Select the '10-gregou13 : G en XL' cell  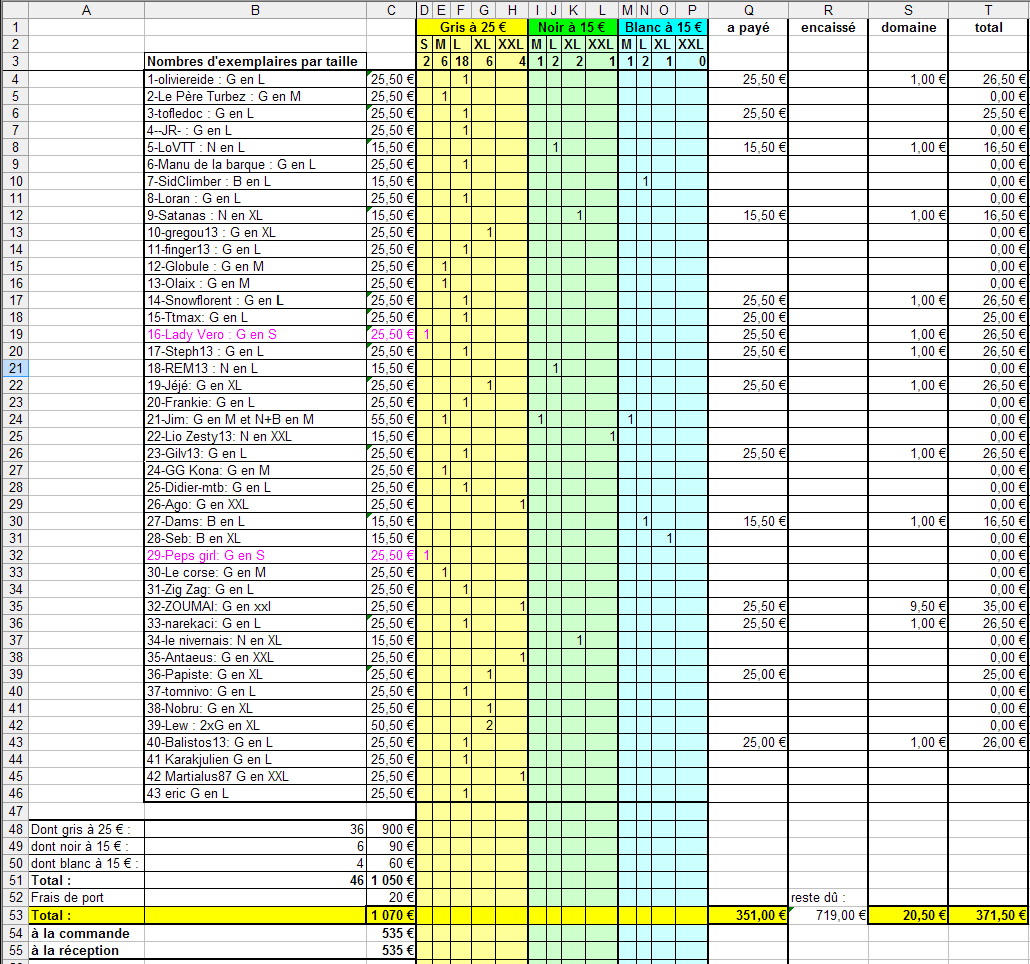coord(255,232)
